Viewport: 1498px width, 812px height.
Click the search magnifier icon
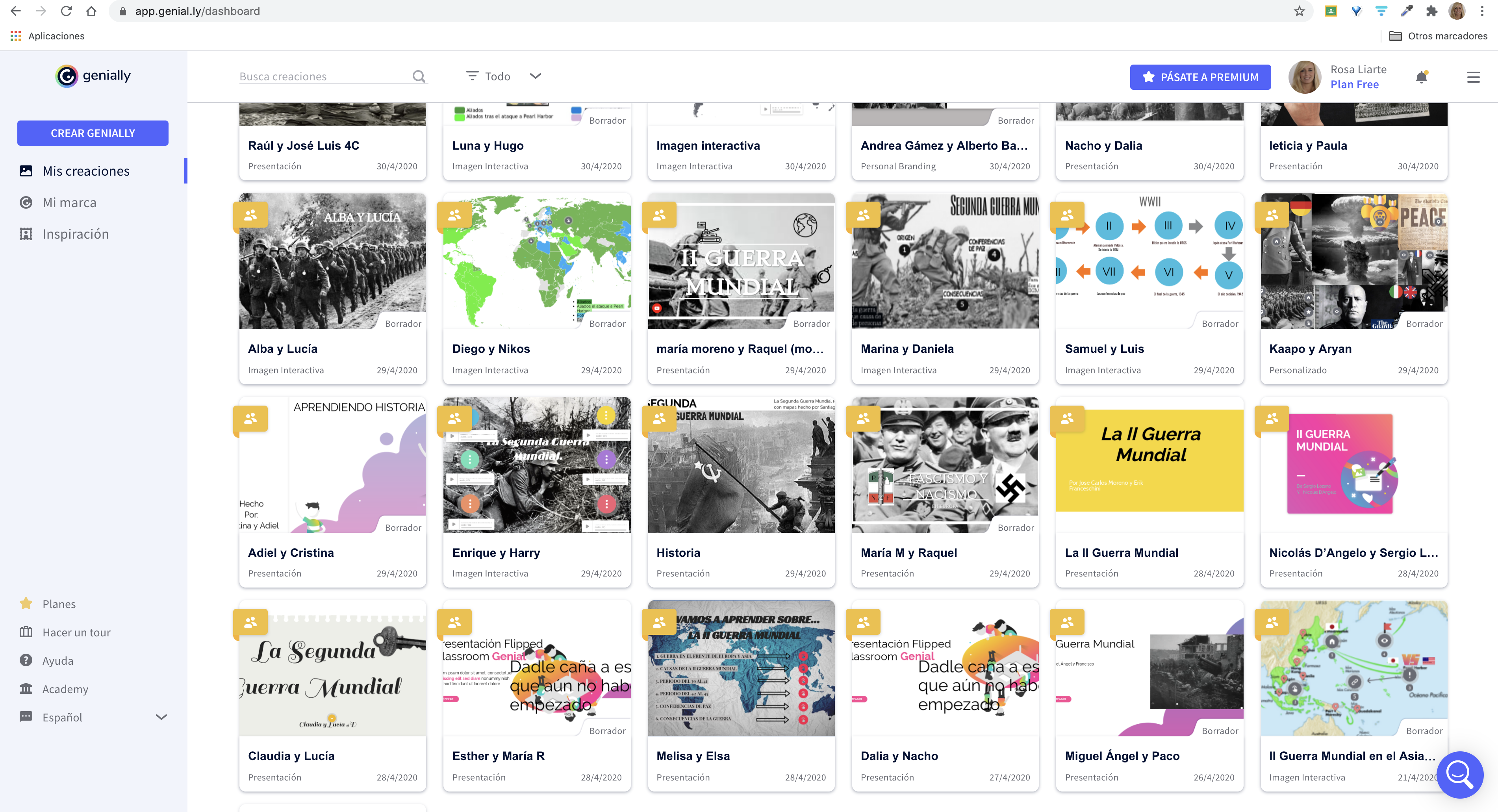(x=419, y=76)
